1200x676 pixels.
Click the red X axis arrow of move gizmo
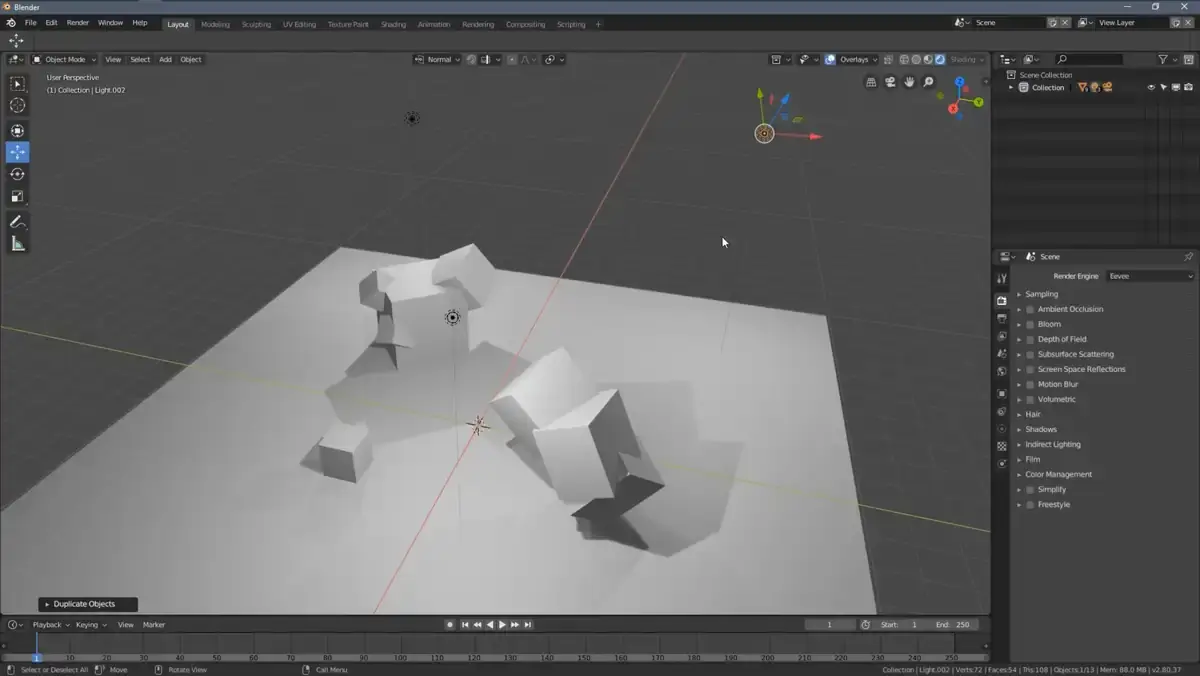point(815,136)
